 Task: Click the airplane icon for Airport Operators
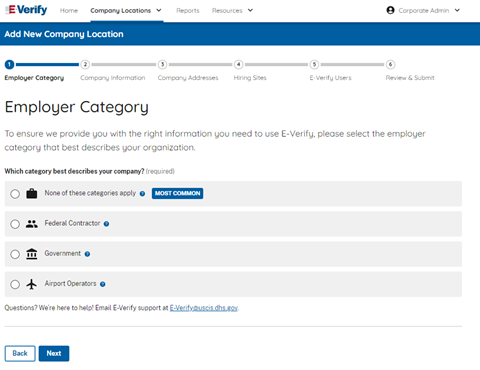click(x=32, y=284)
